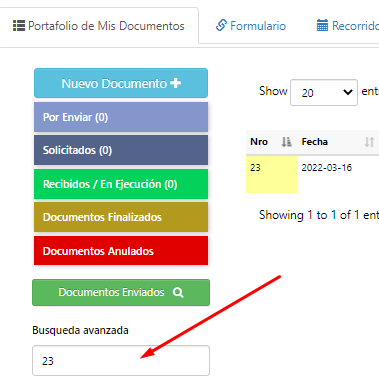Select the yellow highlighted row number 23
Screen dimensions: 379x379
(271, 174)
